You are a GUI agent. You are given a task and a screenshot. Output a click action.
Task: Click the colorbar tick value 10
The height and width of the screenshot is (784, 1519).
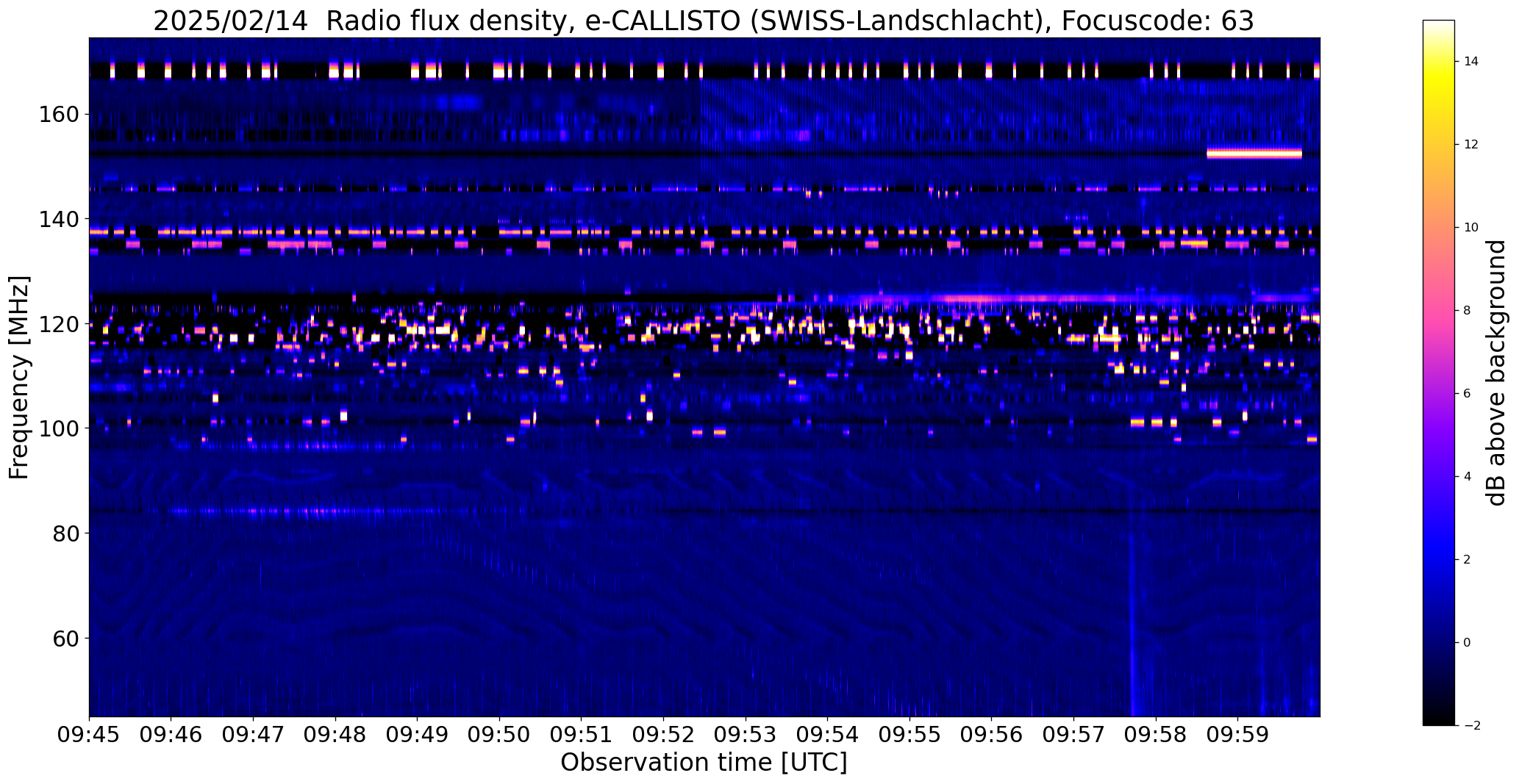click(x=1471, y=228)
